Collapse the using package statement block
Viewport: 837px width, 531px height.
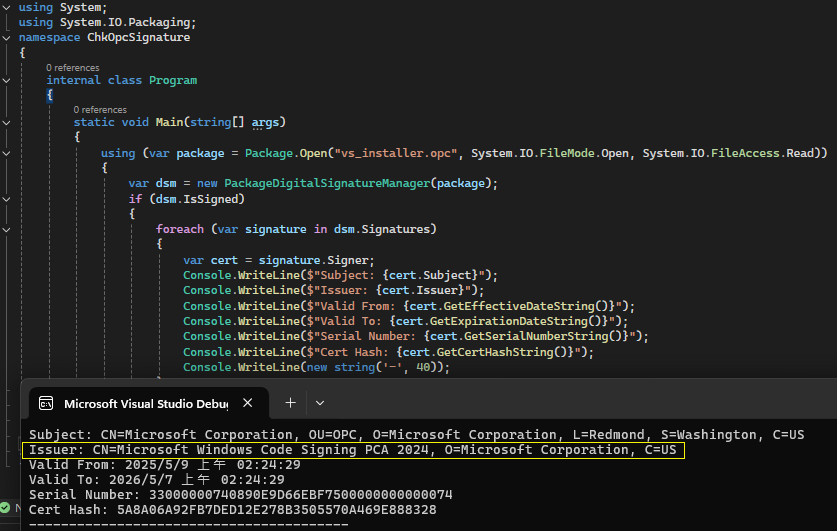(x=7, y=153)
